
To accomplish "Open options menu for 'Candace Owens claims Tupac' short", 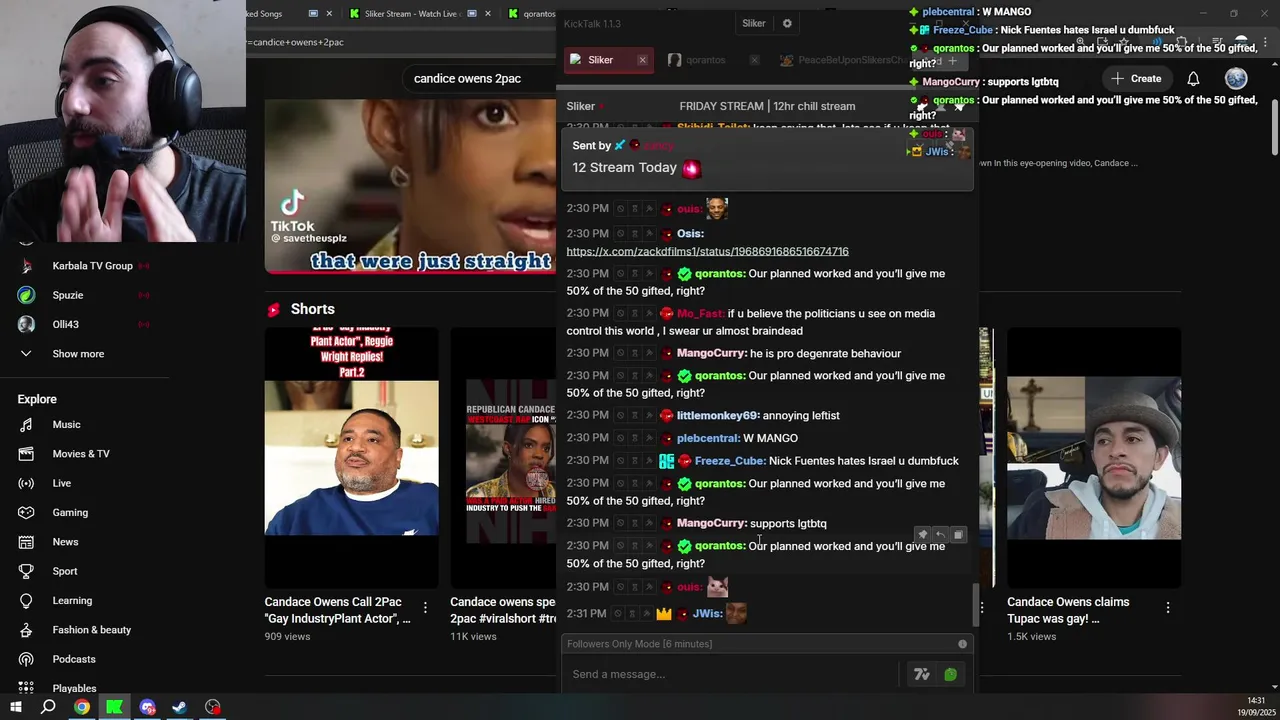I will (1168, 607).
